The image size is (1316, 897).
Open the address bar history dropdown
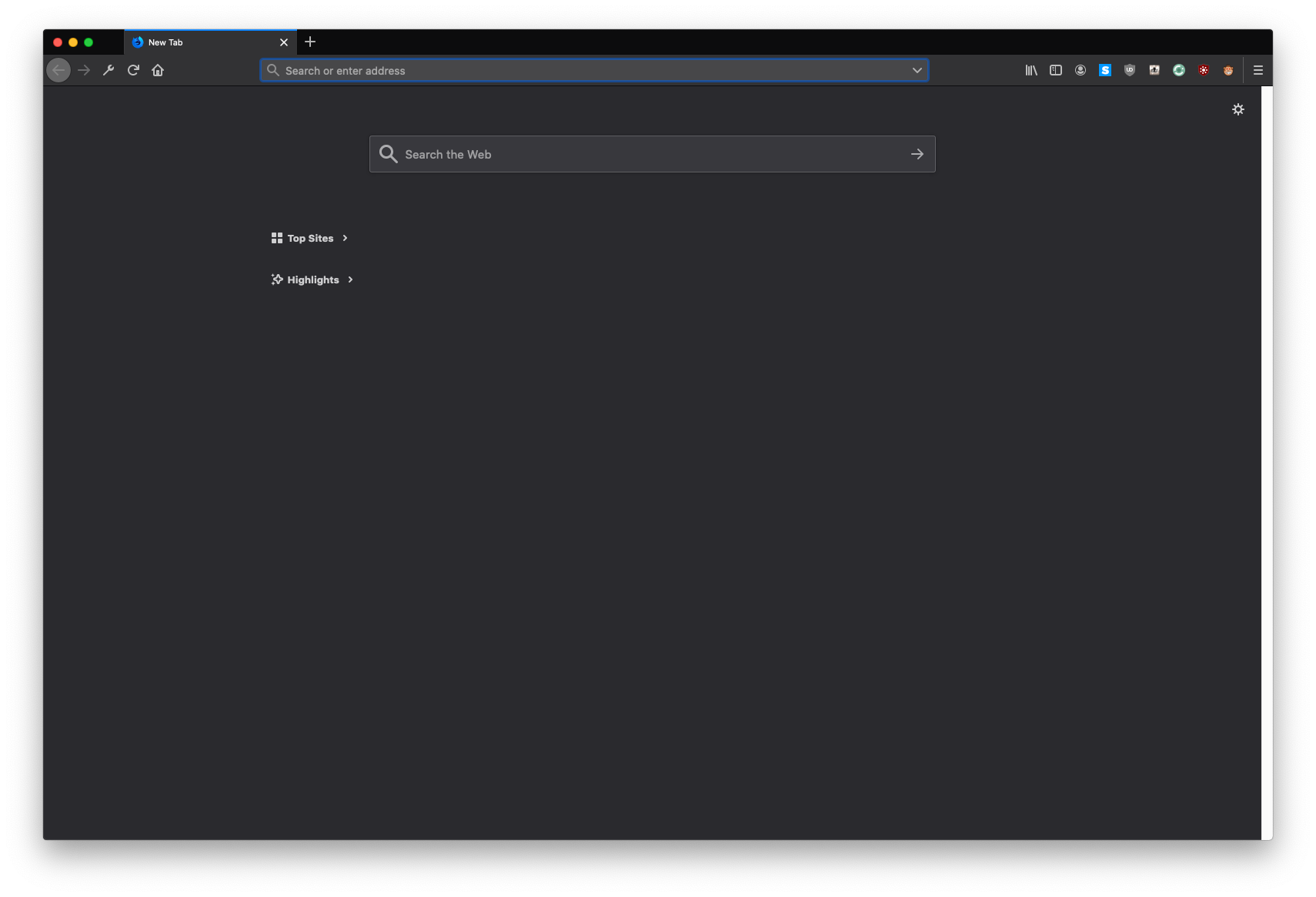(917, 70)
